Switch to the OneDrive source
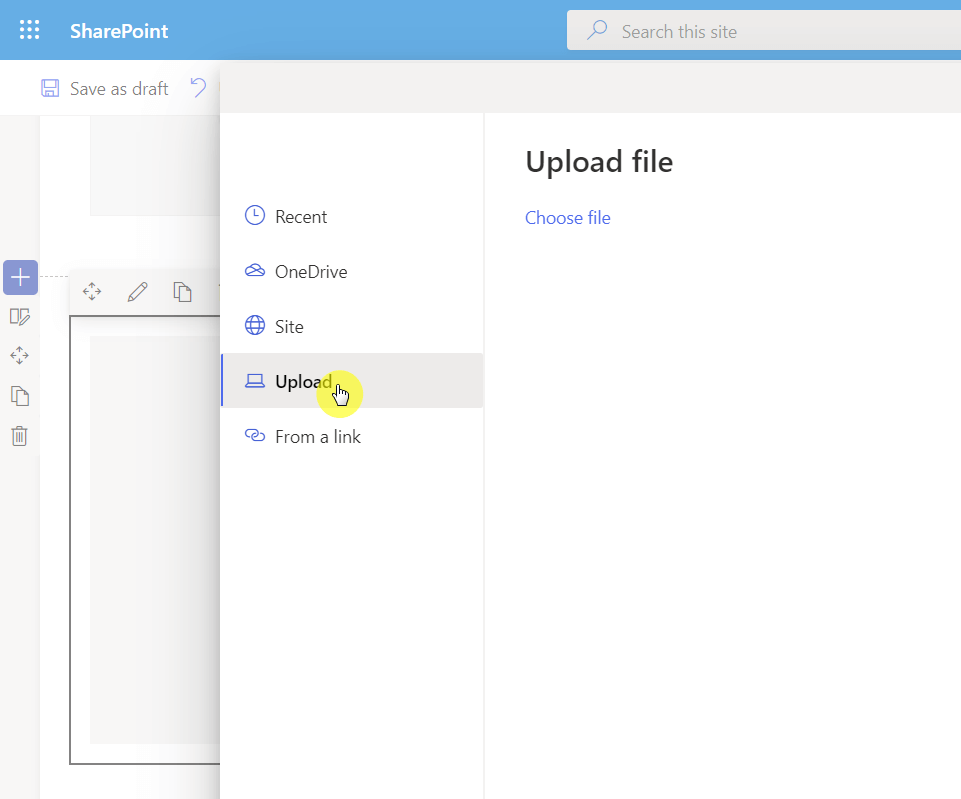 pyautogui.click(x=352, y=271)
